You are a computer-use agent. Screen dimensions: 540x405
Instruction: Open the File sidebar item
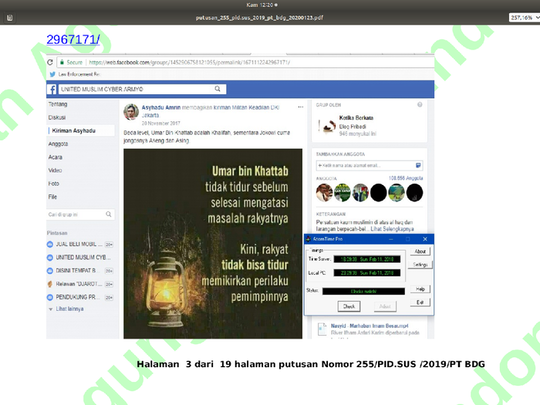click(x=52, y=197)
